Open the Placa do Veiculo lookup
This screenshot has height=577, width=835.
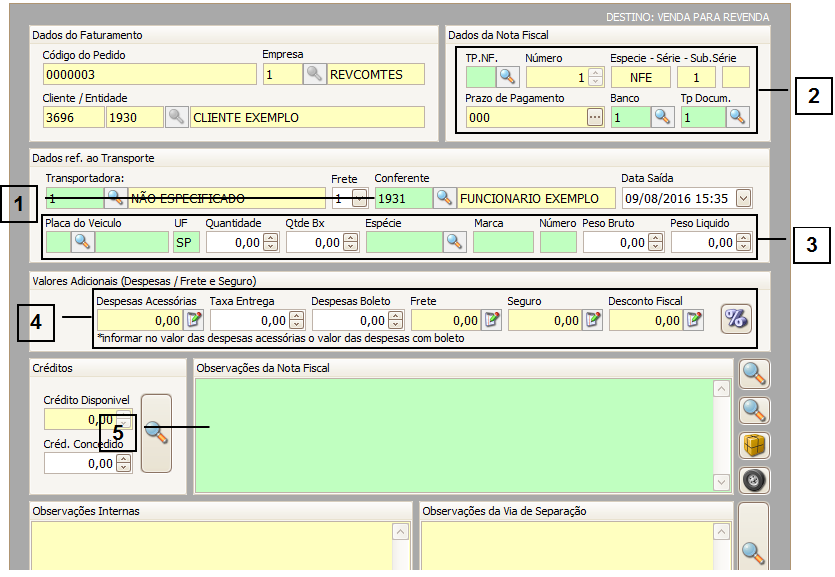coord(82,241)
